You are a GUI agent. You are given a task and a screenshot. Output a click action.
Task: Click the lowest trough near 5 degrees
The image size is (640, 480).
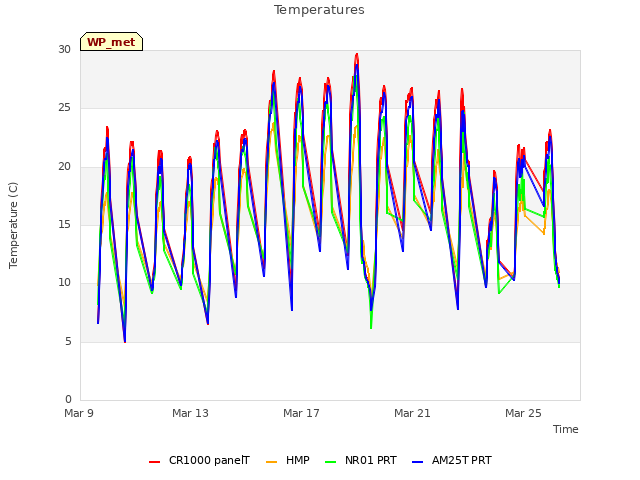[125, 341]
